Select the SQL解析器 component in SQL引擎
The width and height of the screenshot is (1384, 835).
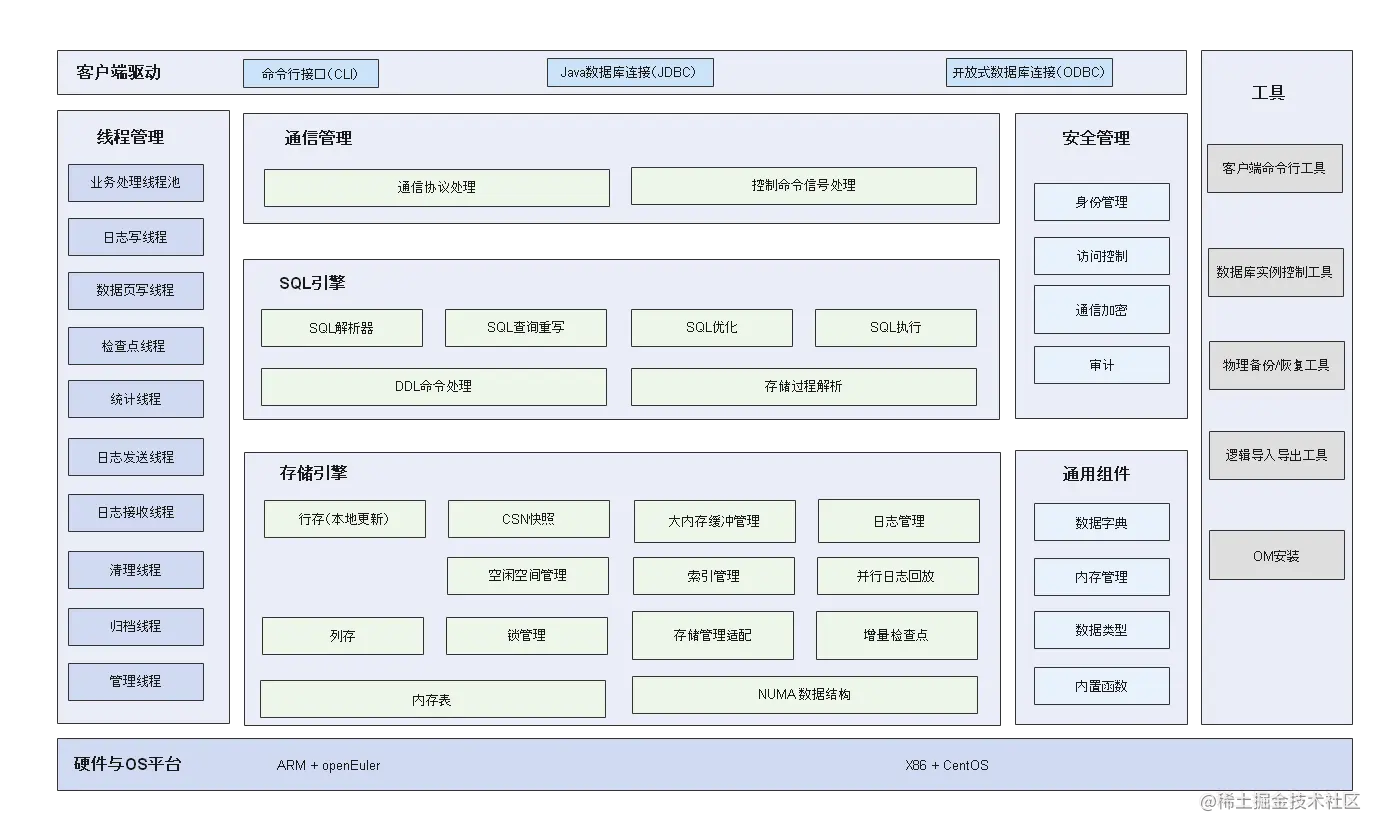coord(341,327)
